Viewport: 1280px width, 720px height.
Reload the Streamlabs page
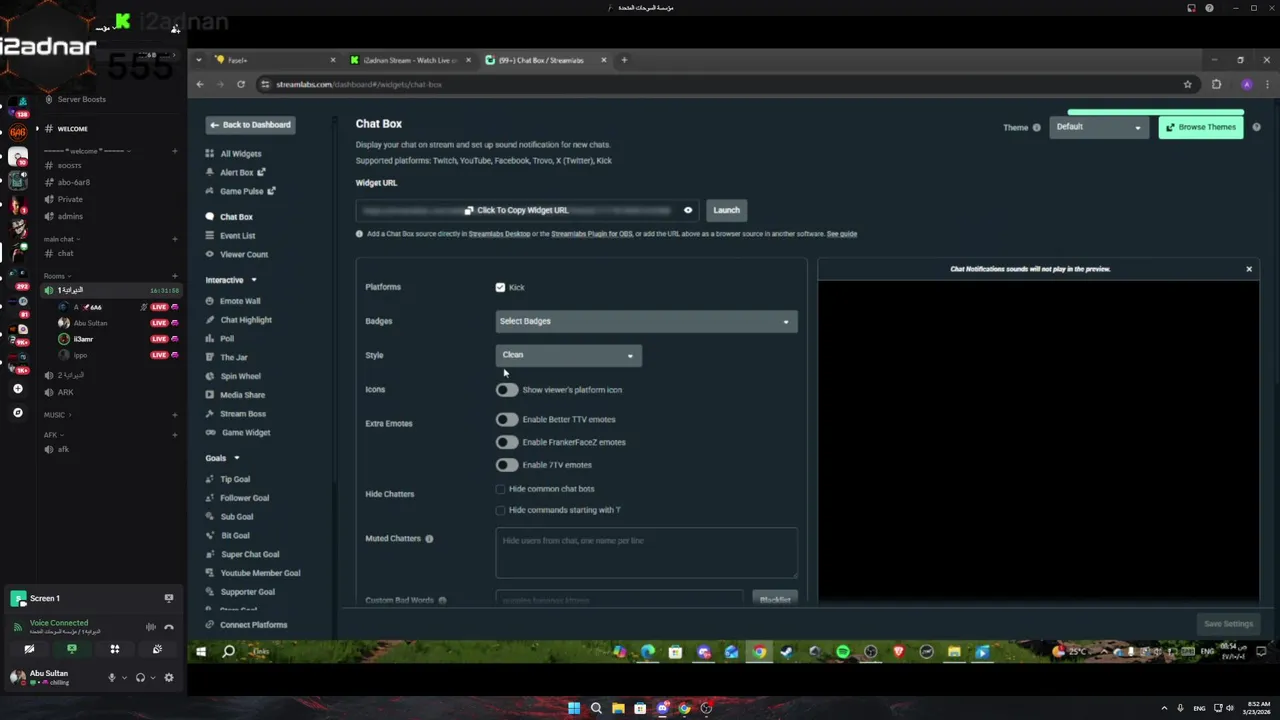pos(241,84)
